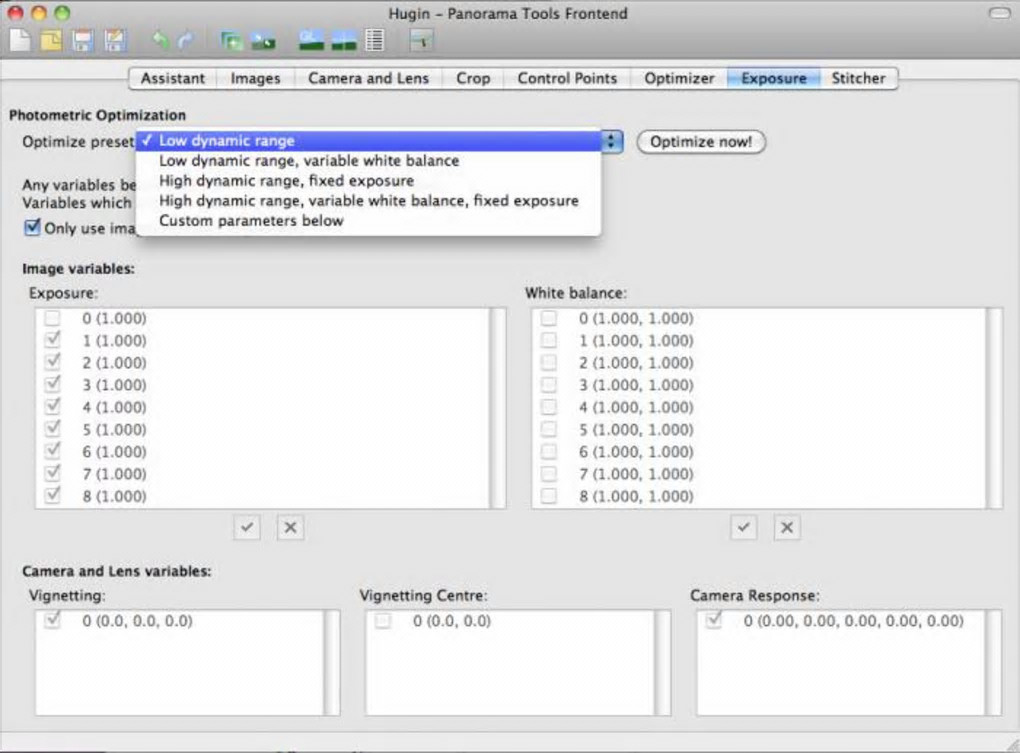1020x753 pixels.
Task: Click the Exposure list scrollbar
Action: point(498,408)
